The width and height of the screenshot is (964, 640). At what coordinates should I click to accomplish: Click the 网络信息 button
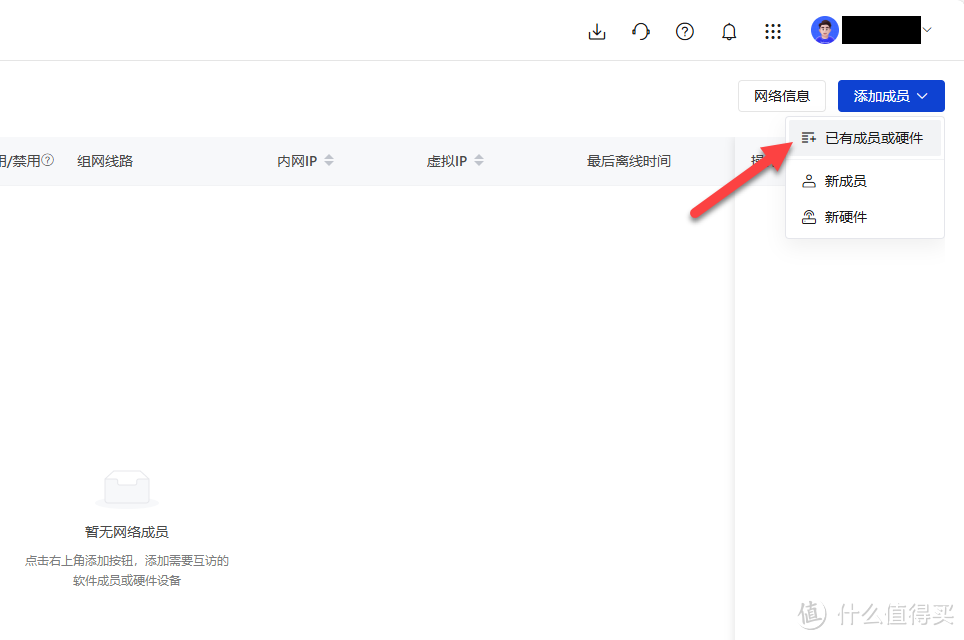(x=781, y=96)
